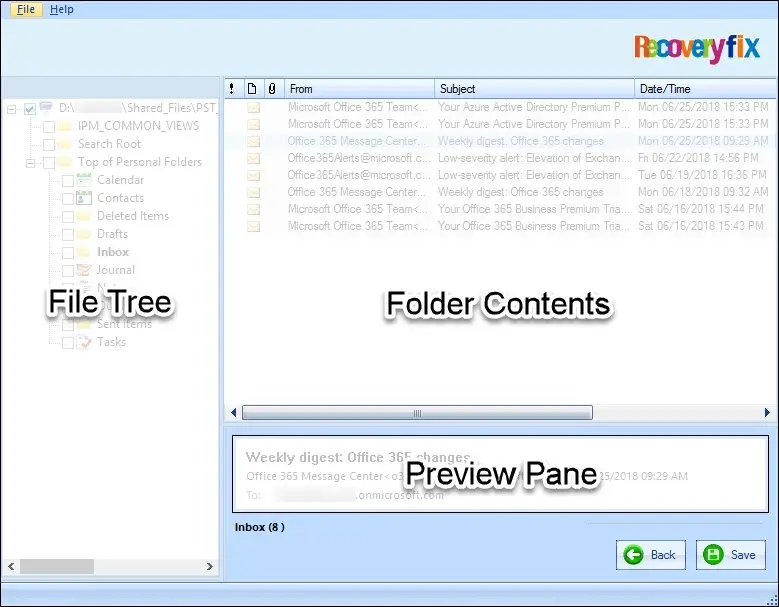Check the Tasks folder checkbox

pos(68,343)
